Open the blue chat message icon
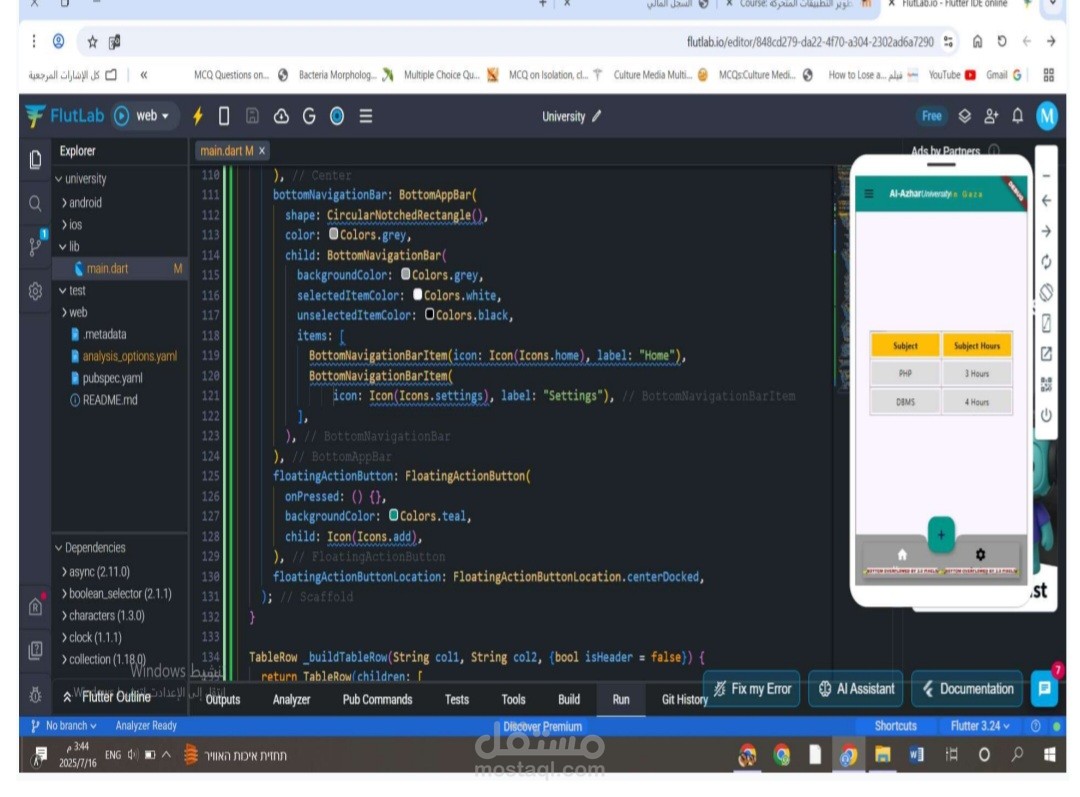 pyautogui.click(x=1044, y=688)
